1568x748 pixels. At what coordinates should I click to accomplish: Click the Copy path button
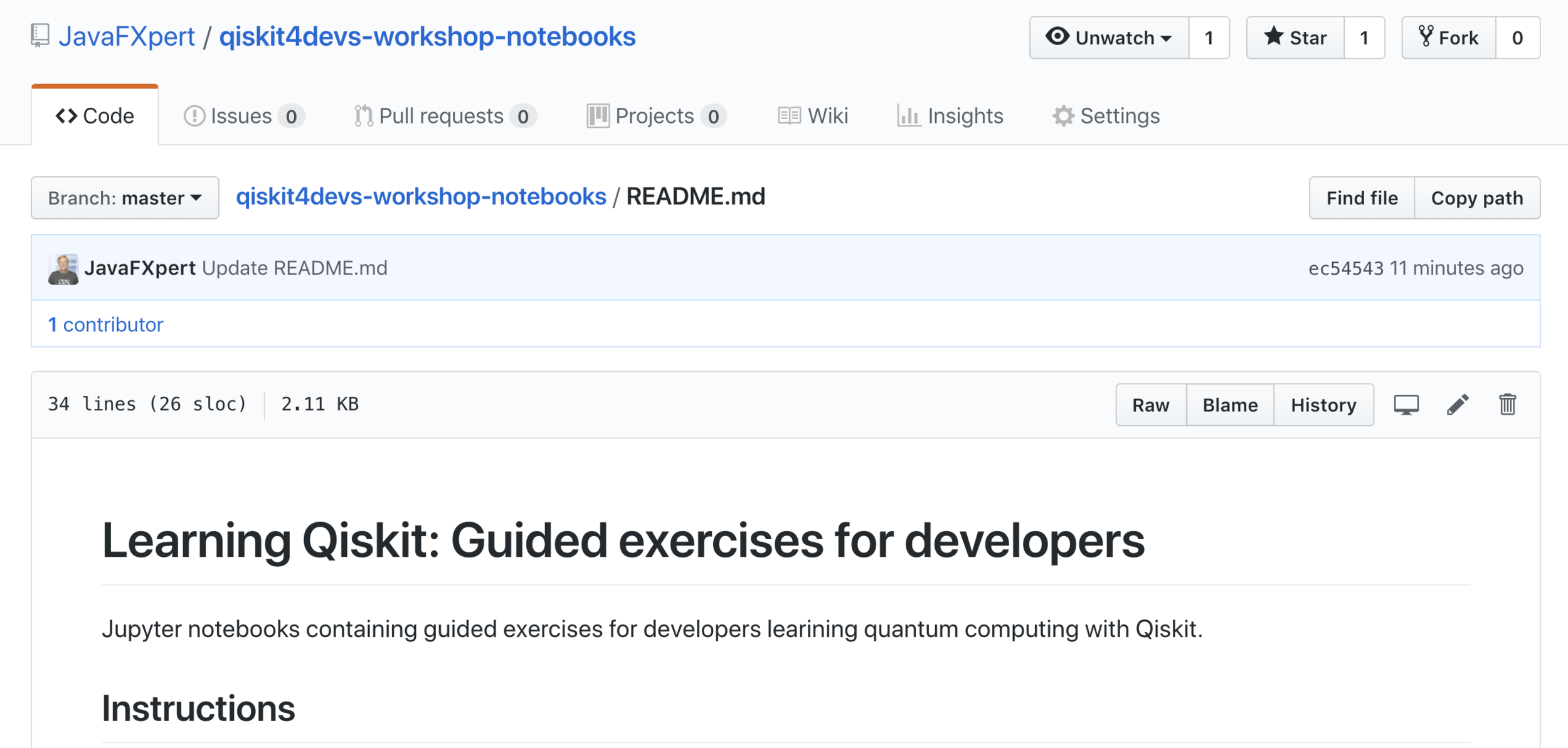click(x=1476, y=198)
